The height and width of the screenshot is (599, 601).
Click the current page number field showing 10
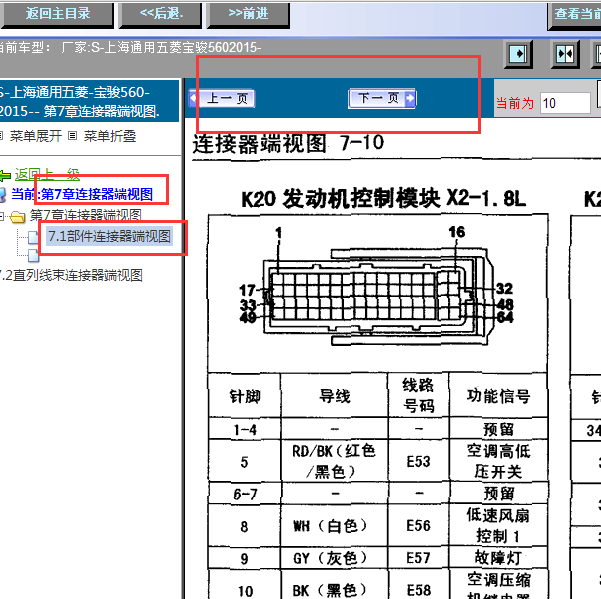[565, 103]
